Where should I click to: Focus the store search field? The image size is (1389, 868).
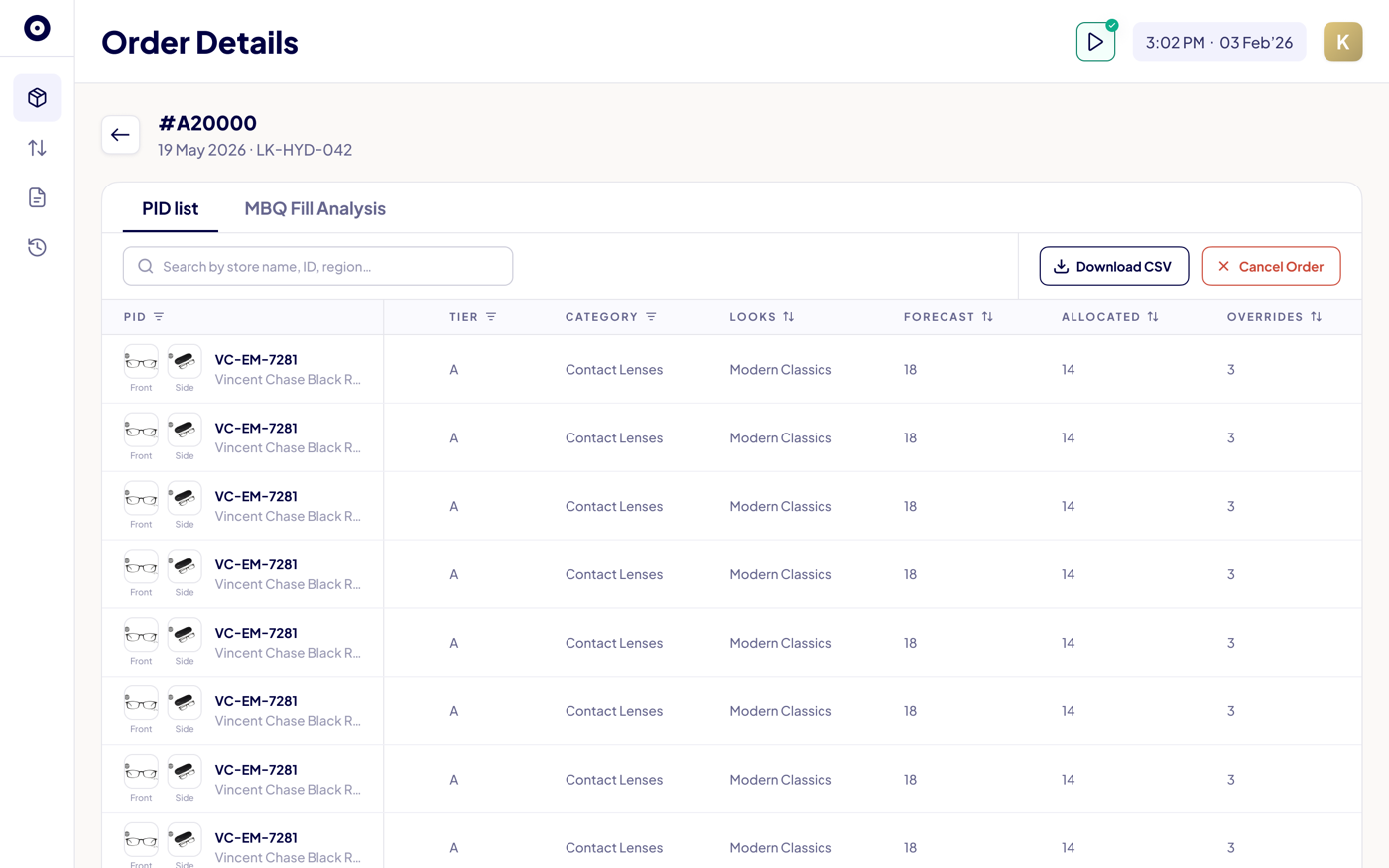[x=317, y=266]
